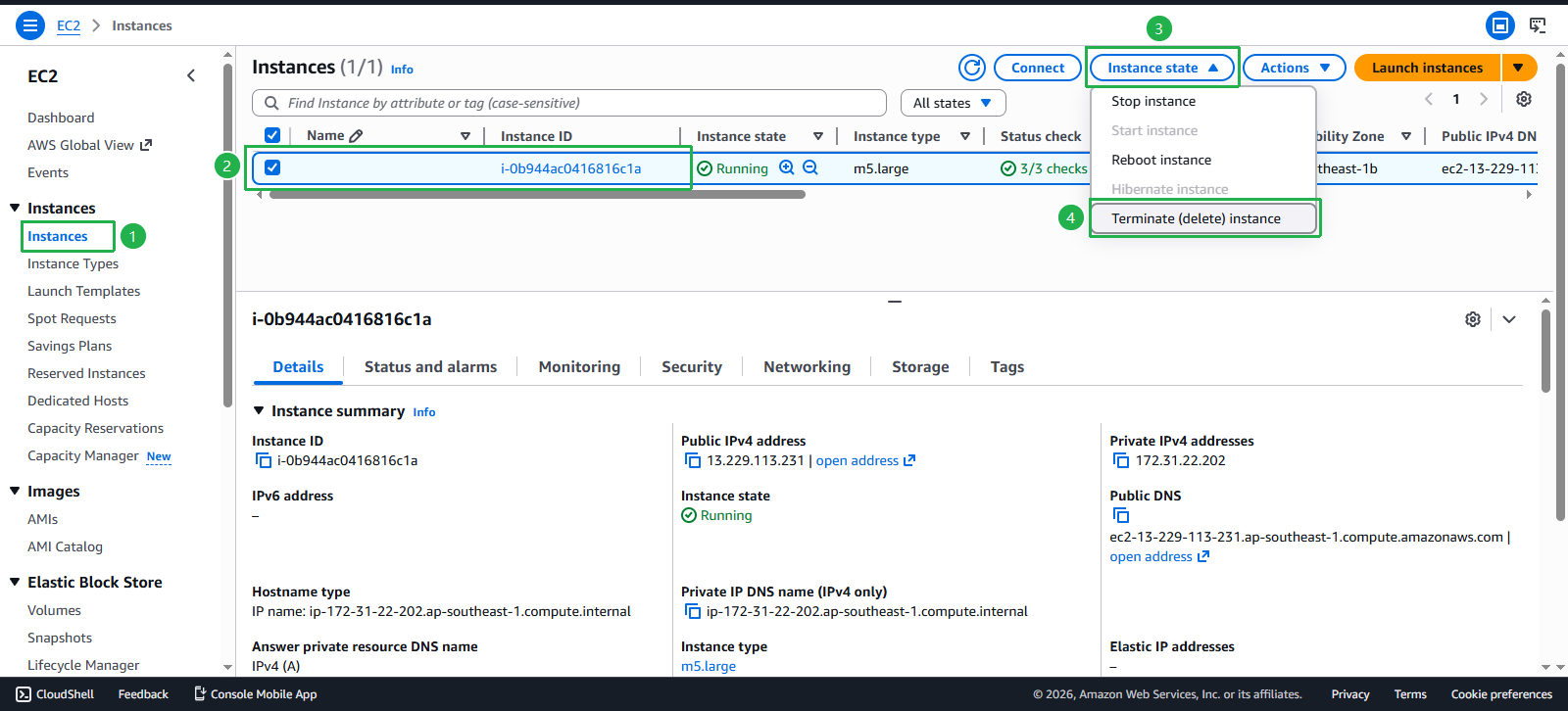Click Feedback in the footer
Image resolution: width=1568 pixels, height=711 pixels.
tap(143, 694)
